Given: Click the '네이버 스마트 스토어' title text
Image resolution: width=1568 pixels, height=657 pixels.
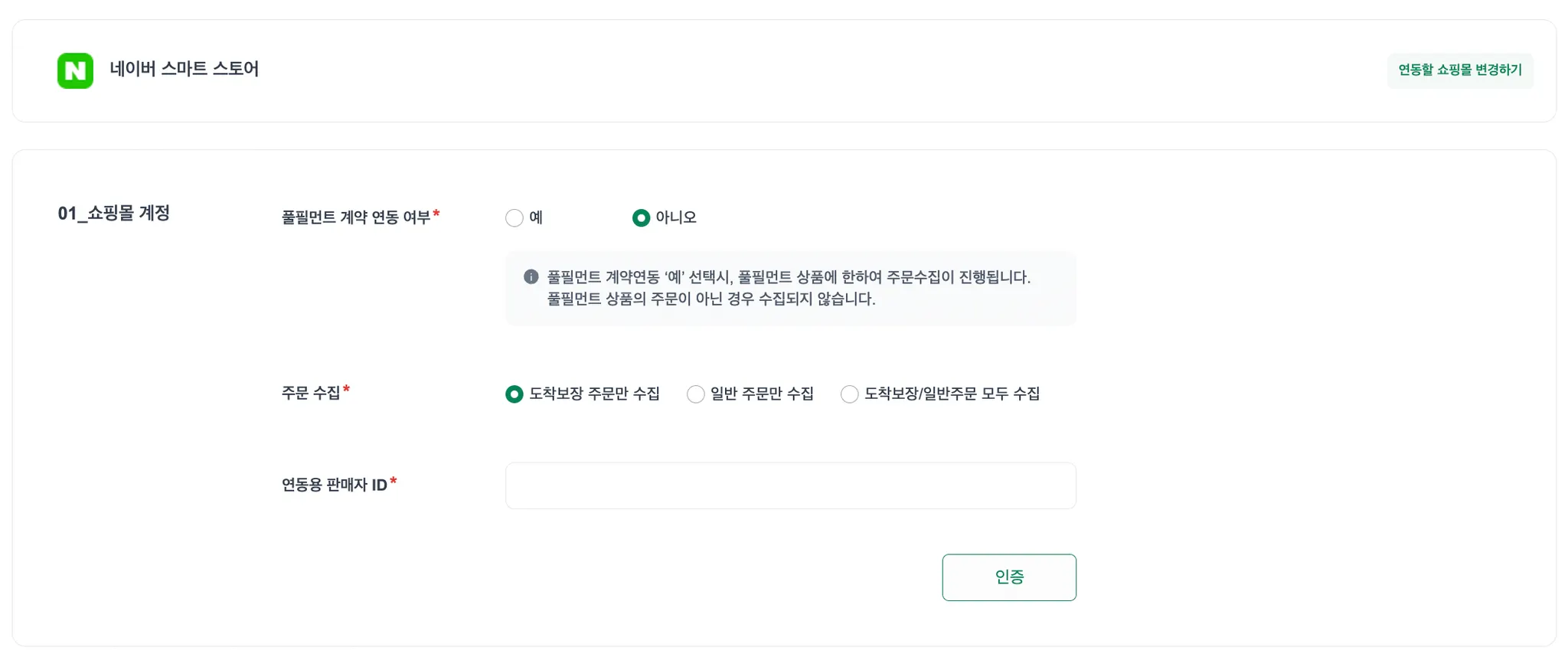Looking at the screenshot, I should click(184, 69).
